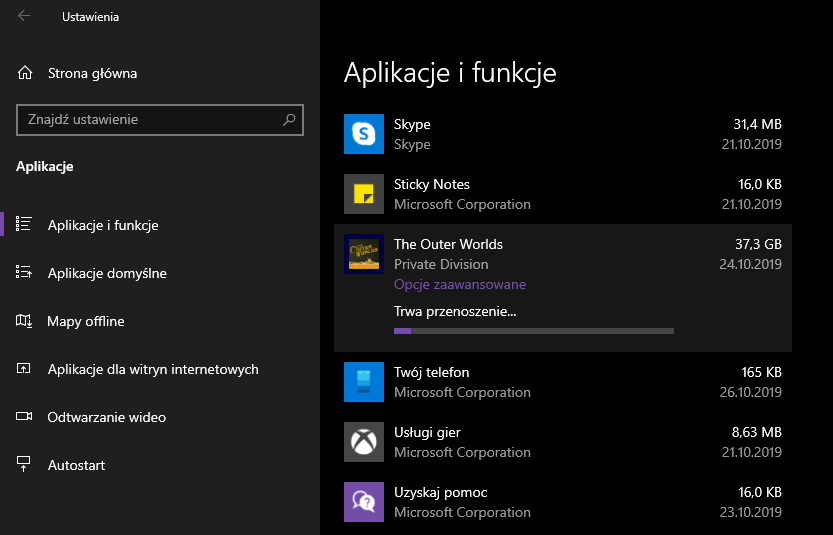Click the 24.10.2019 install date
Screen dimensions: 833x535
click(x=751, y=265)
